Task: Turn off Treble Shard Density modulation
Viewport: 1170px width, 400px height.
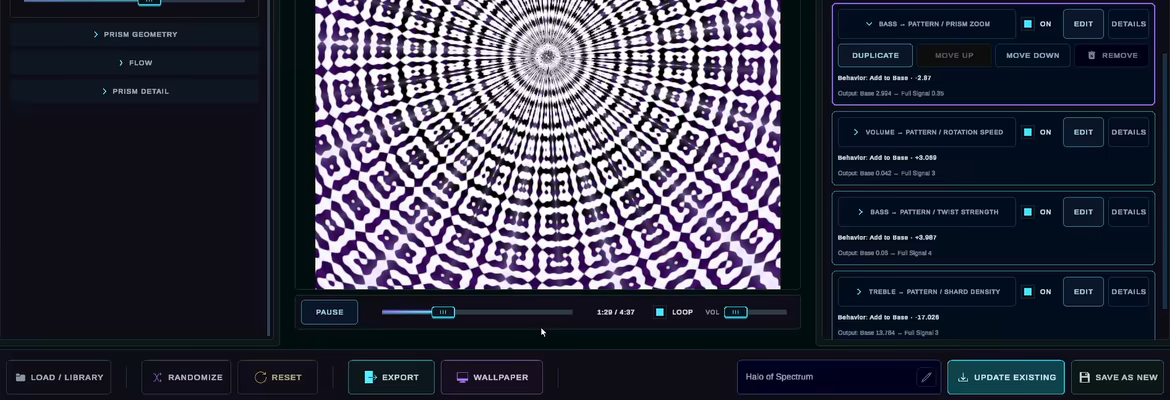Action: (x=1027, y=292)
